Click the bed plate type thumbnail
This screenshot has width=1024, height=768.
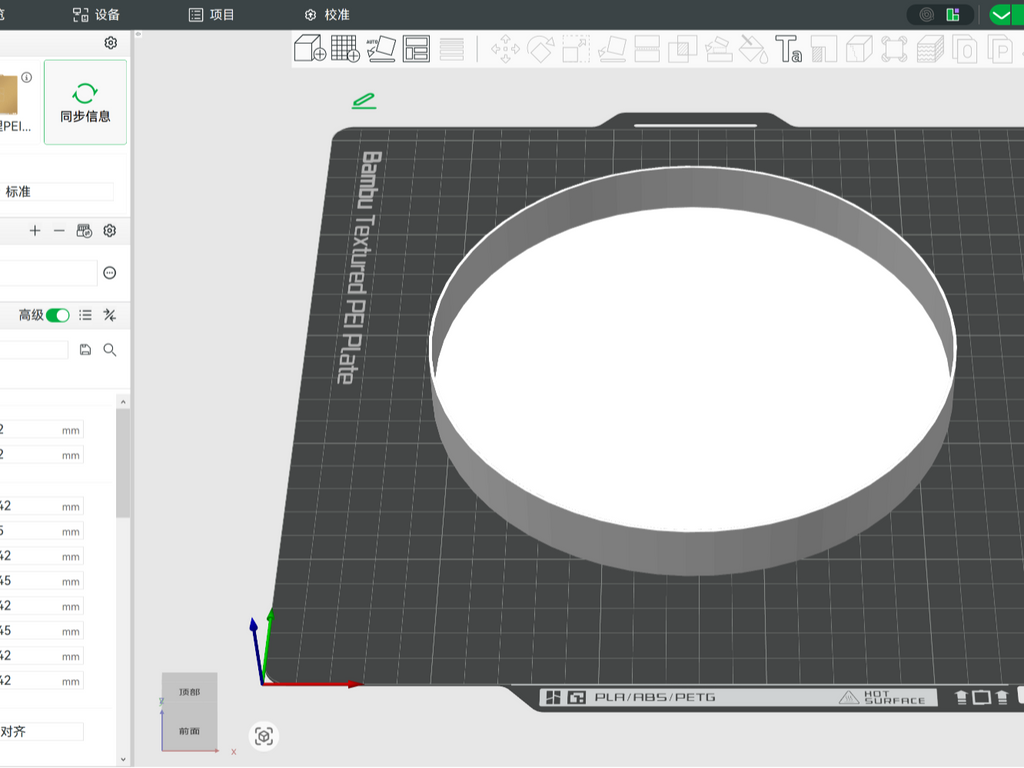coord(9,95)
